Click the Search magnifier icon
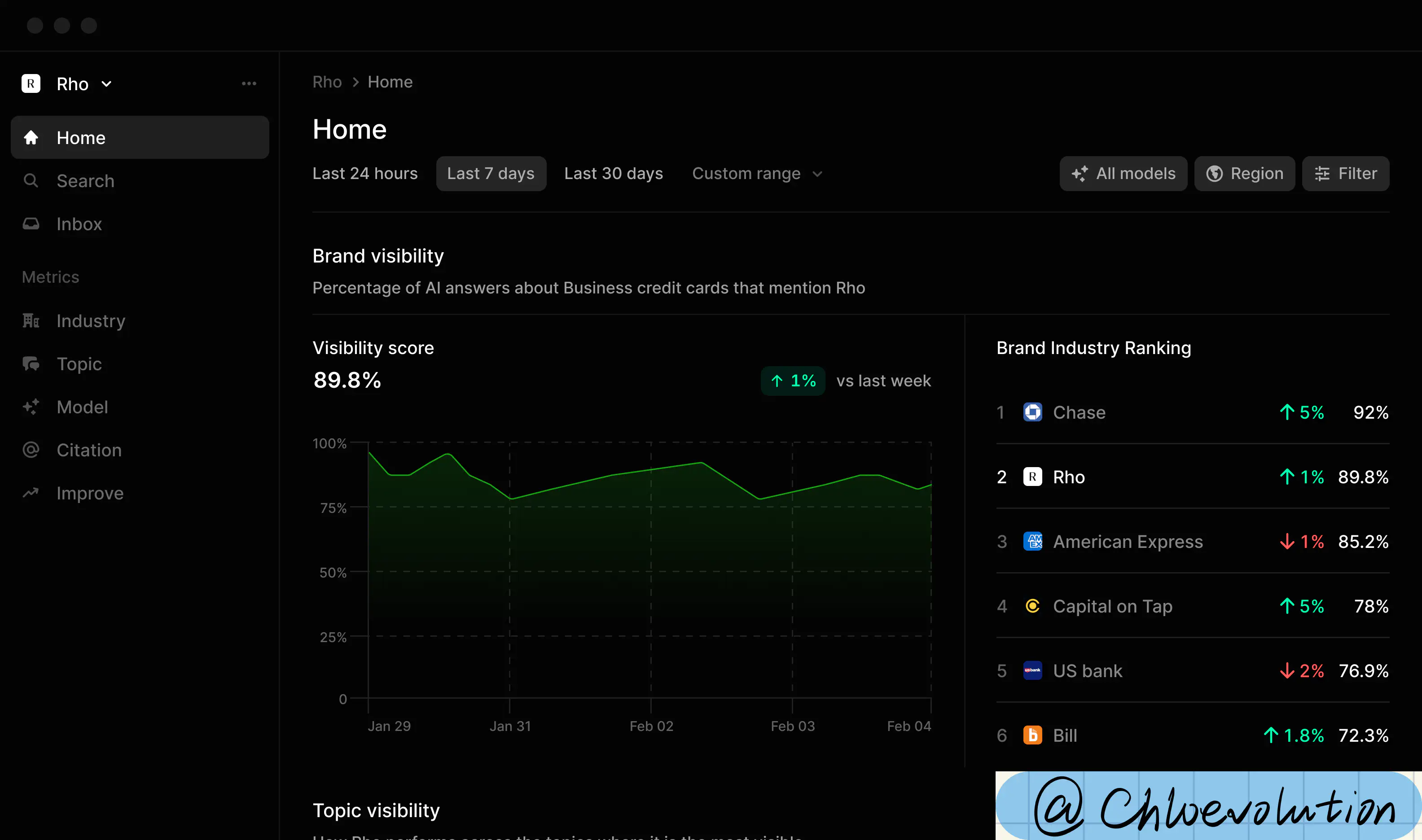The width and height of the screenshot is (1422, 840). 31,180
